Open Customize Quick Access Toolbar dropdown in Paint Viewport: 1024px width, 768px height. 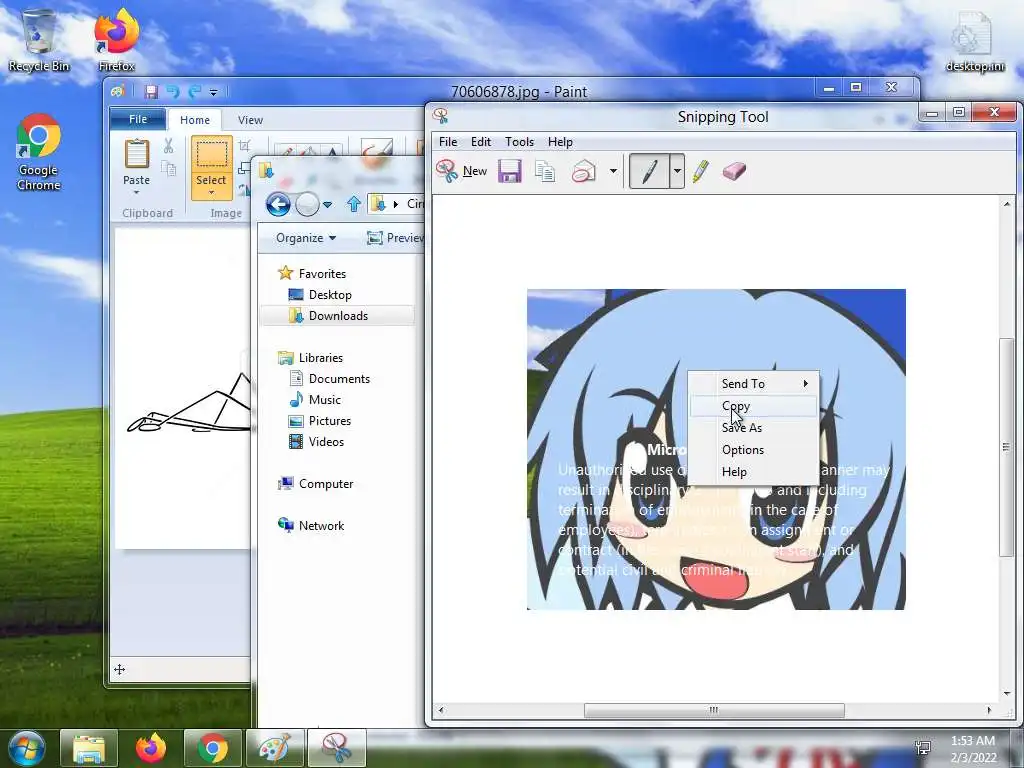(214, 93)
